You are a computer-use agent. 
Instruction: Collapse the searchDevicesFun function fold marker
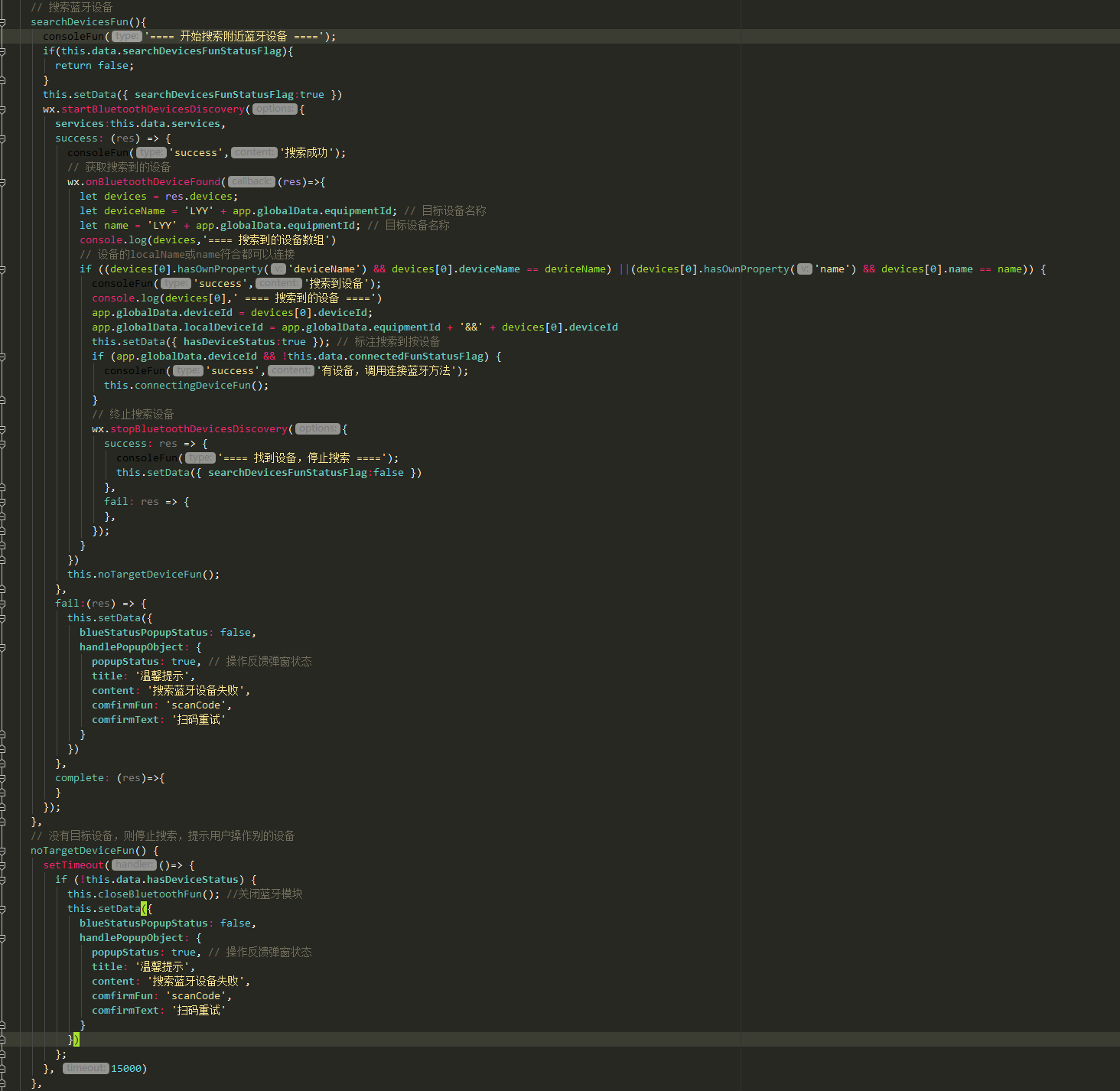[x=2, y=22]
